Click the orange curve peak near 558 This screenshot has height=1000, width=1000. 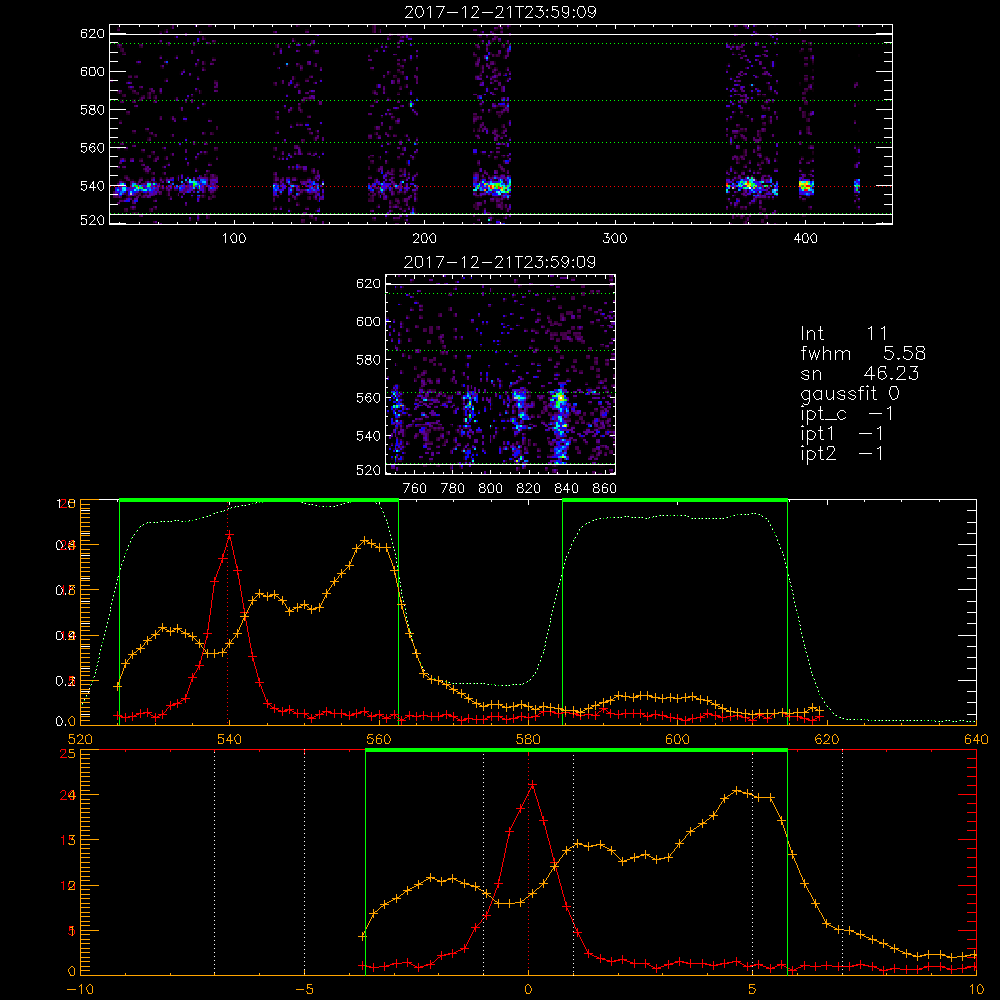point(365,541)
